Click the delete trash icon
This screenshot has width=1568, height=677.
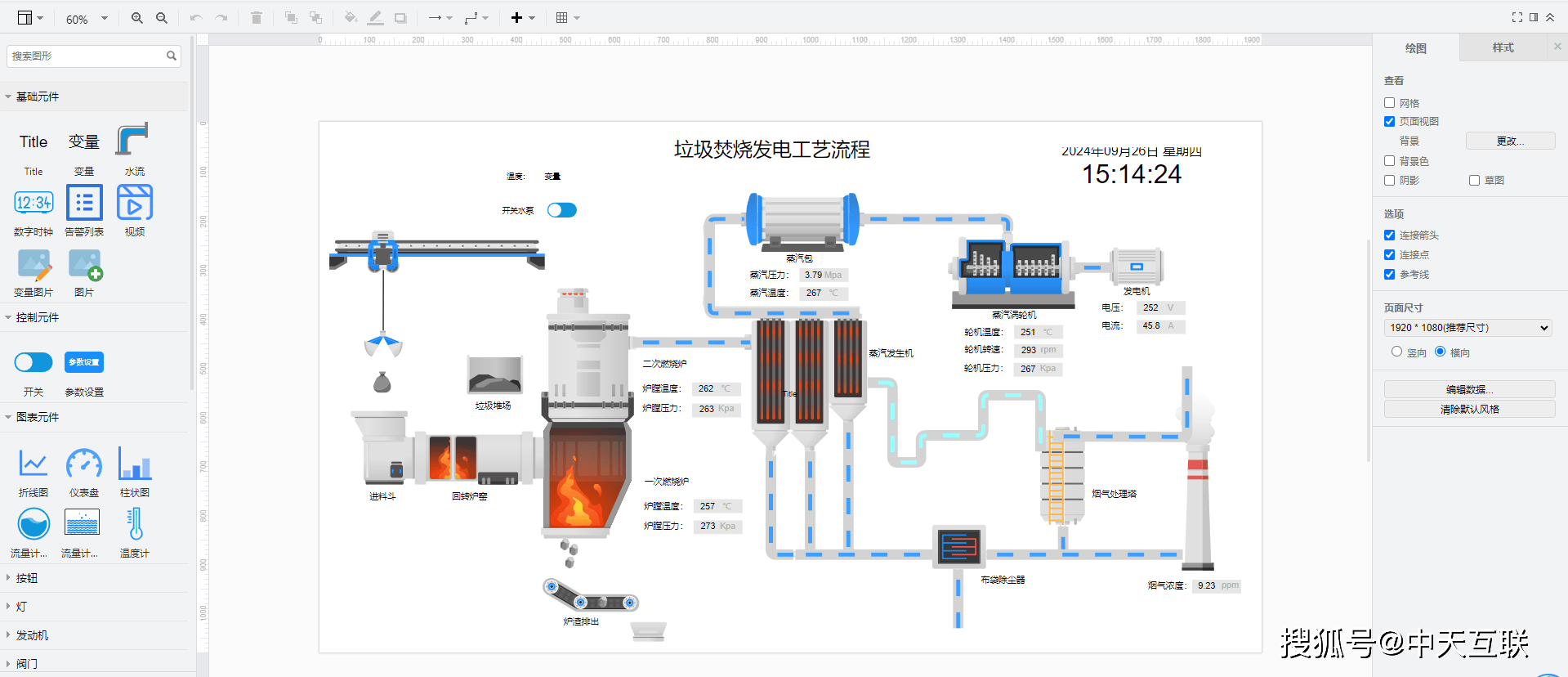click(257, 18)
